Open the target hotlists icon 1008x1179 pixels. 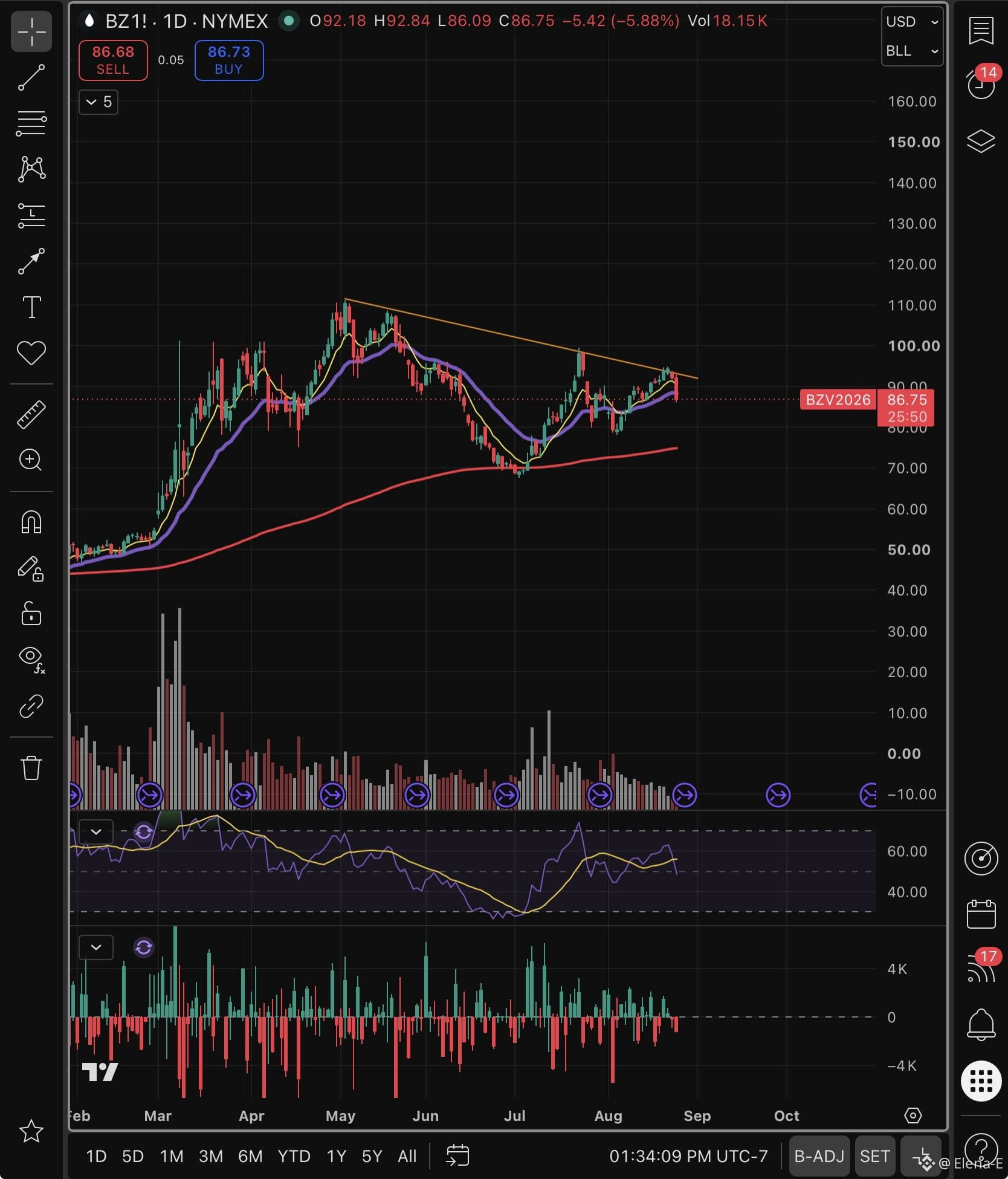coord(981,859)
